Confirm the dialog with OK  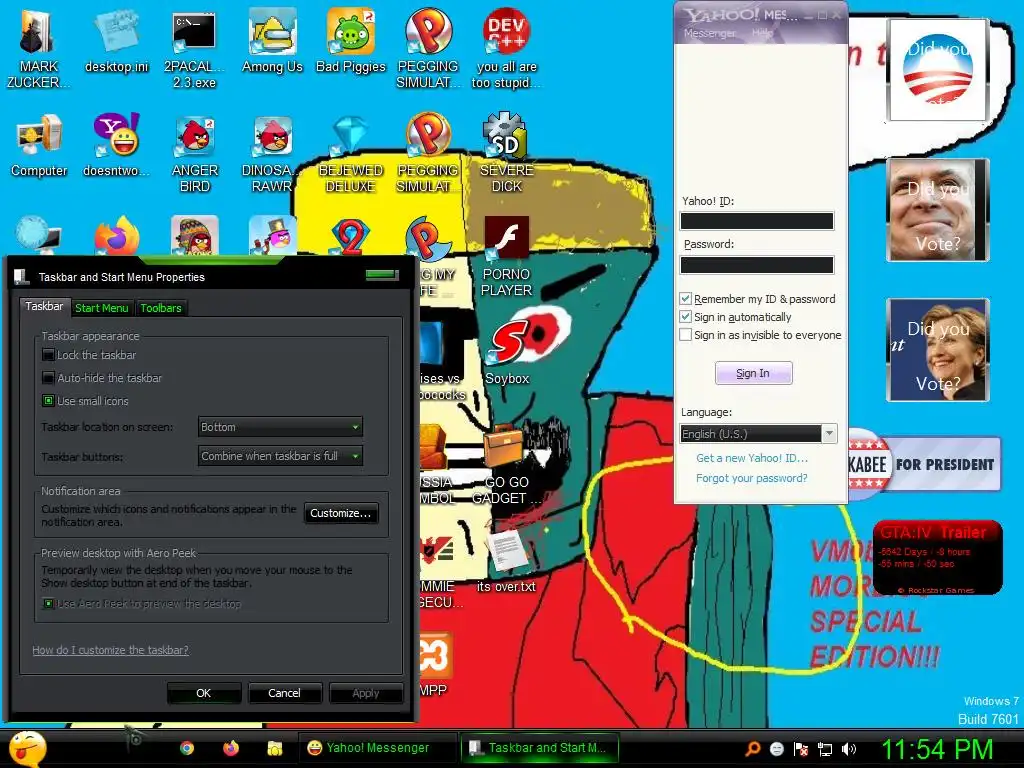204,693
